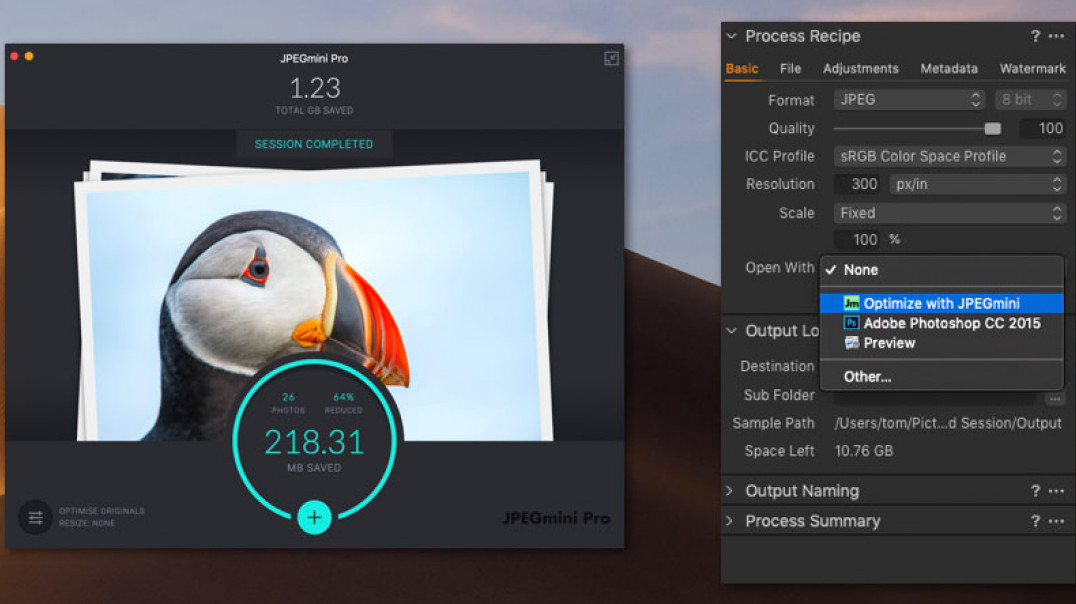
Task: Open Process Summary help question mark
Action: [x=1035, y=521]
